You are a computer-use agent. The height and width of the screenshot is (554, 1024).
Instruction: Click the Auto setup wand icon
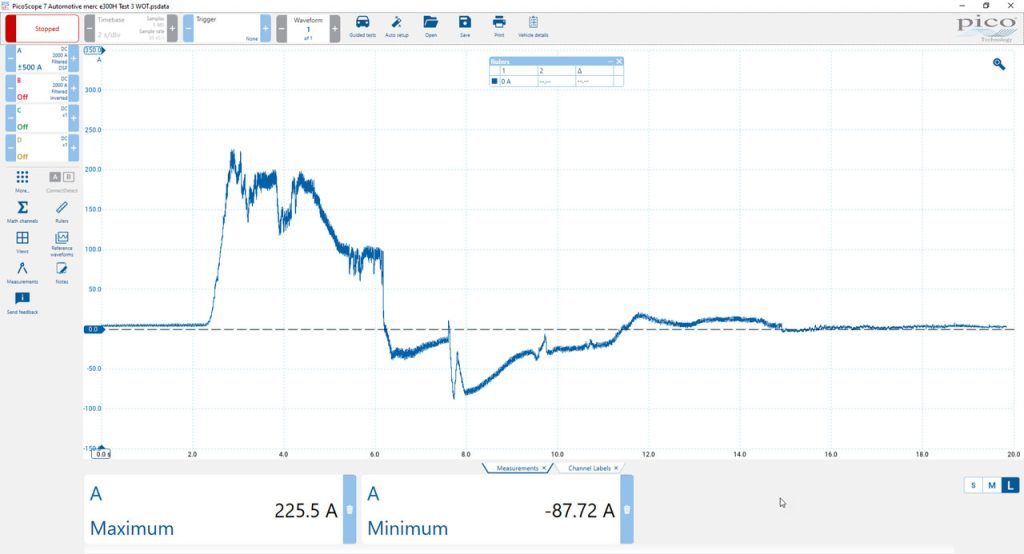click(396, 22)
